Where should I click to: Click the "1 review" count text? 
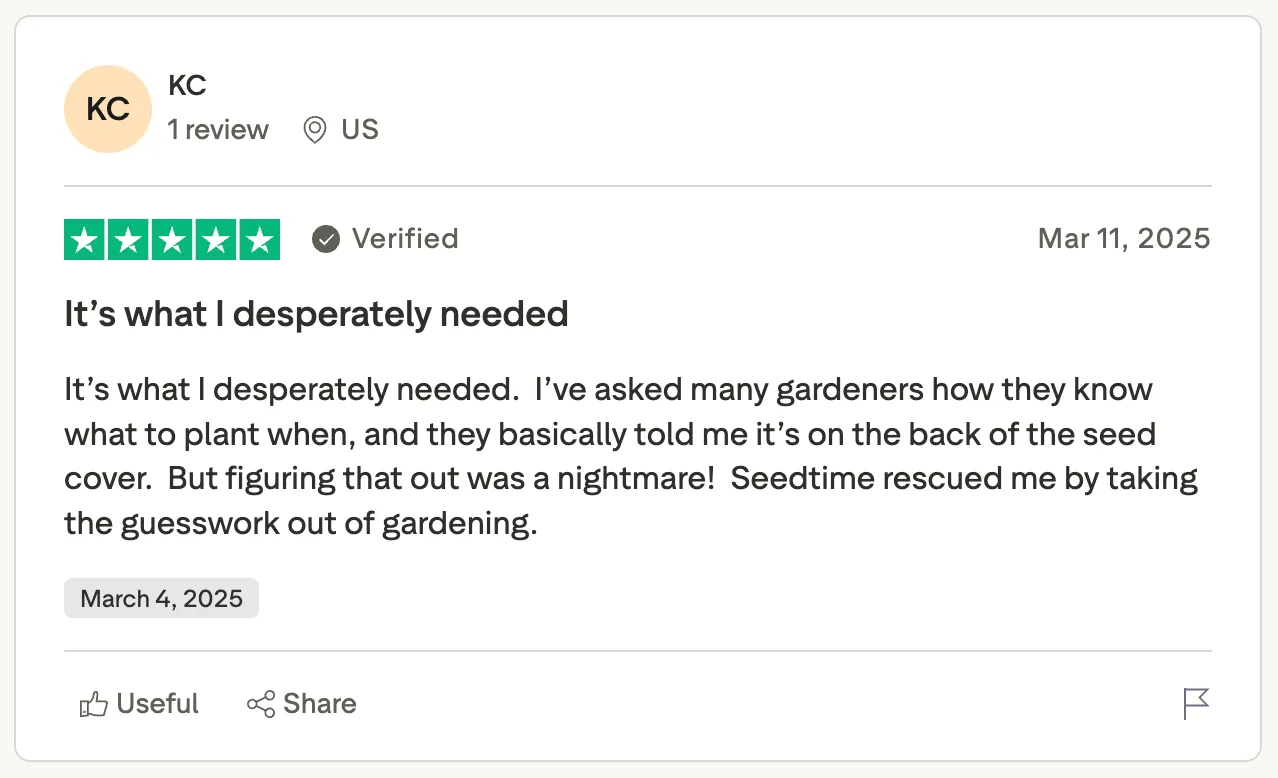point(218,130)
